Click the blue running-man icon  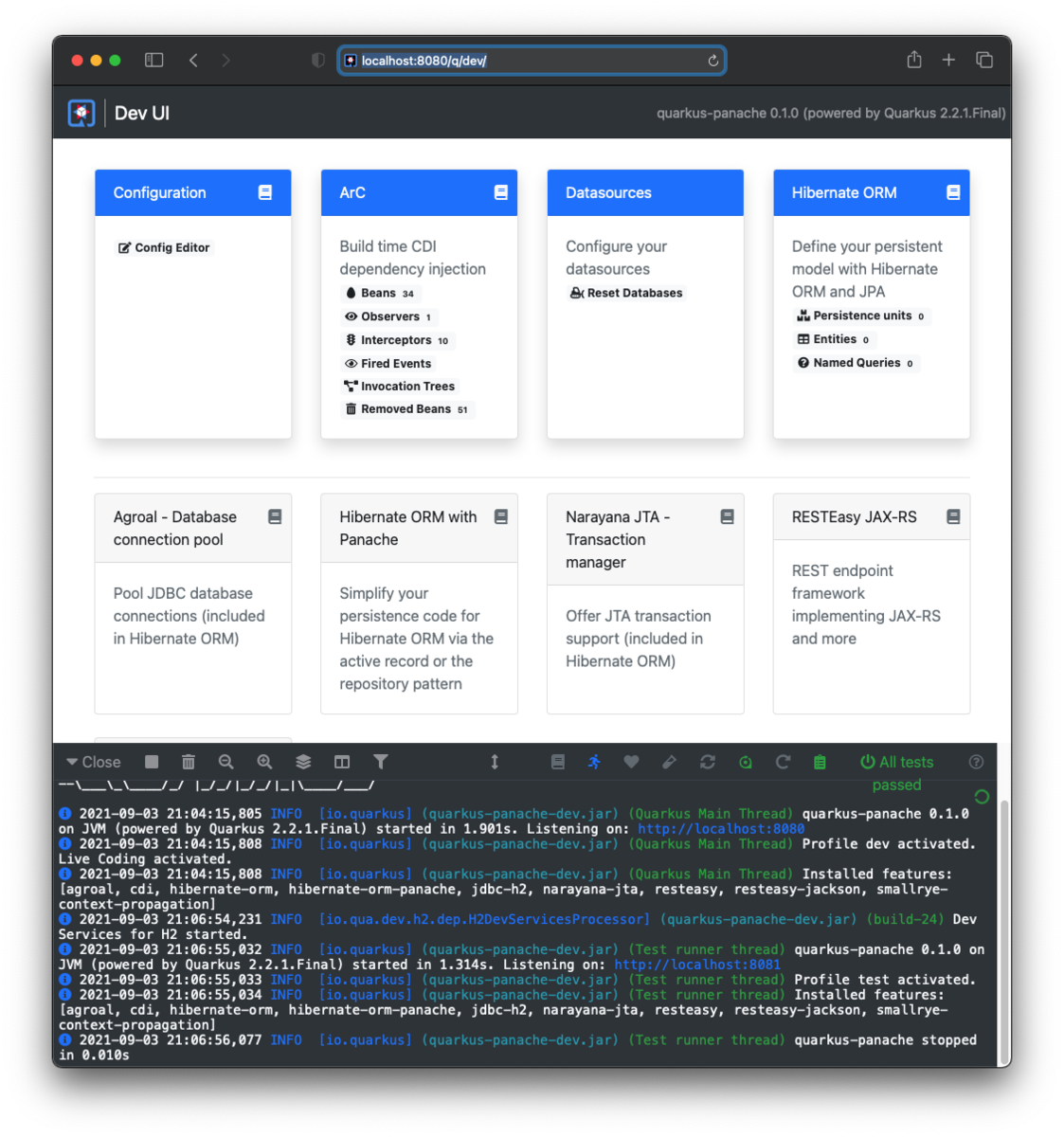click(594, 762)
